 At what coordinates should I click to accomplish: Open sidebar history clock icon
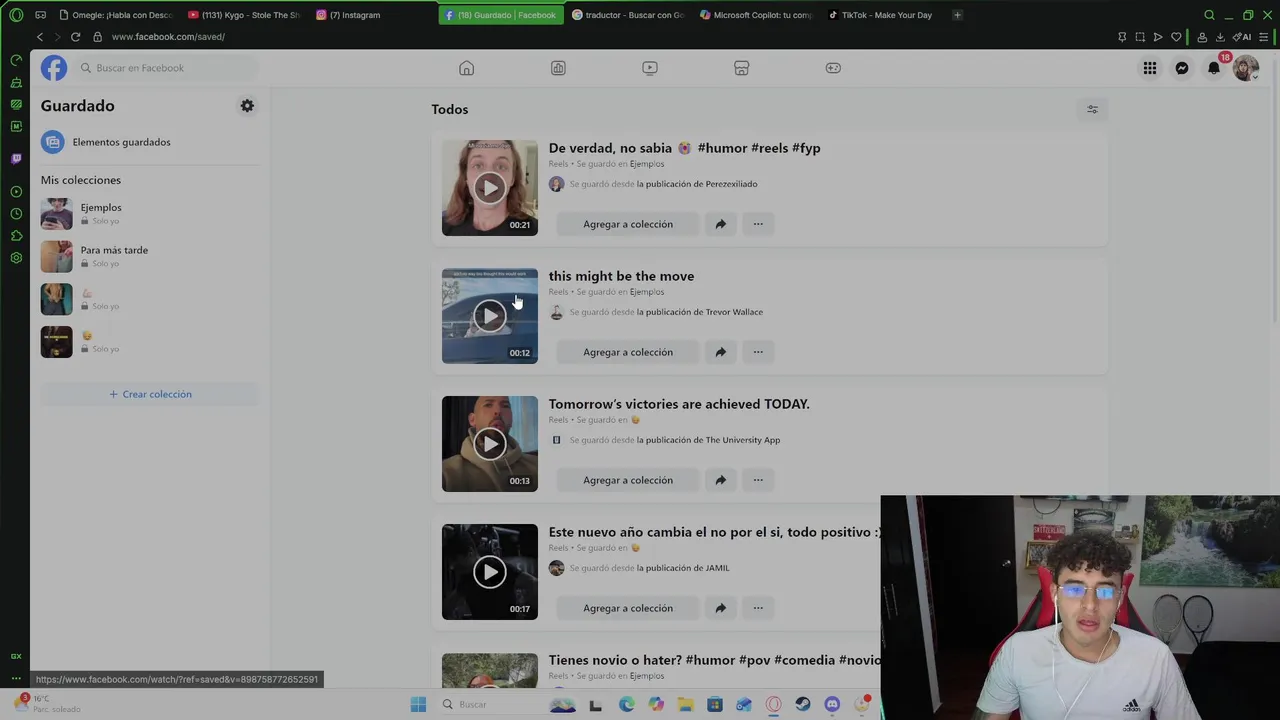click(15, 214)
